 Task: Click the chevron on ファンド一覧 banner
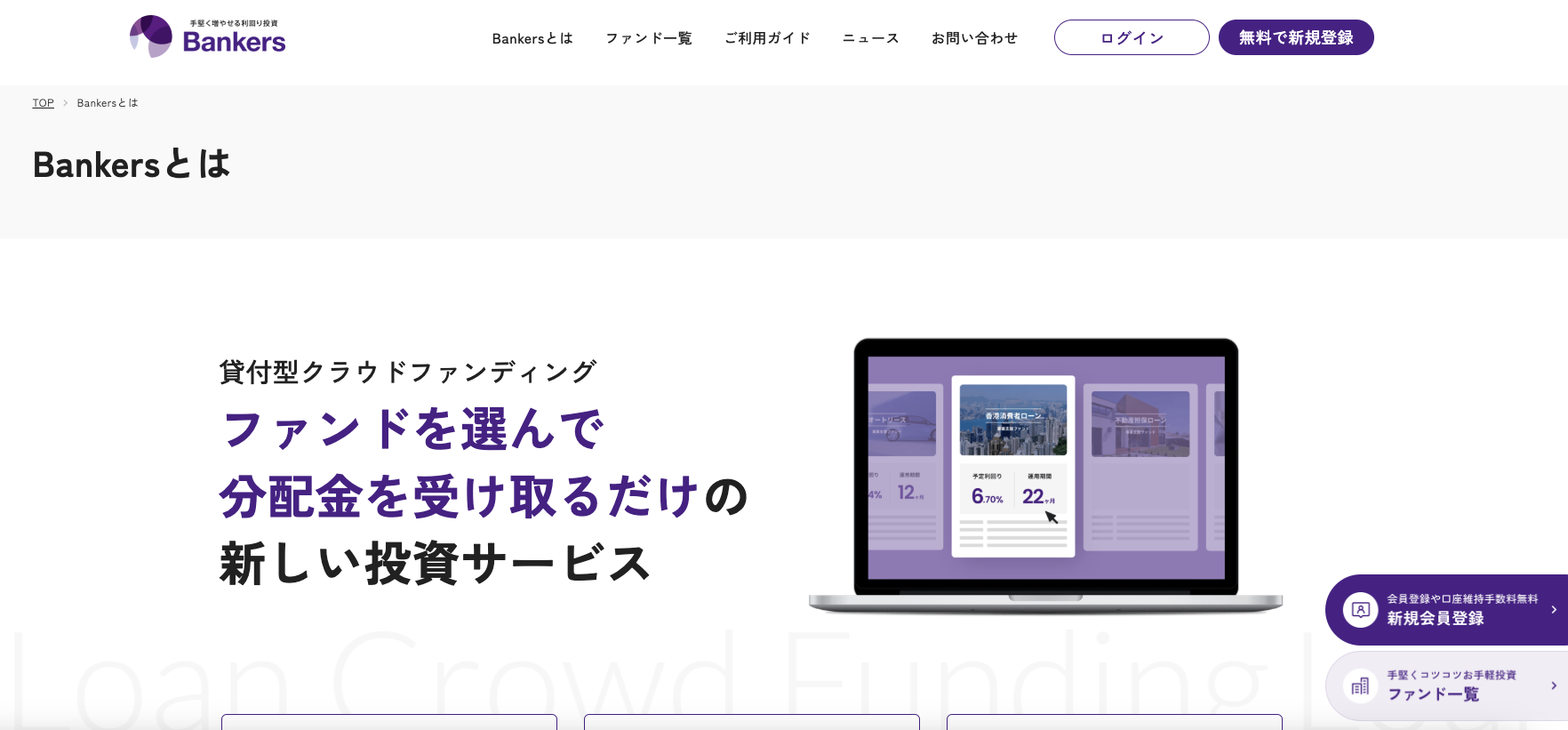[x=1554, y=686]
